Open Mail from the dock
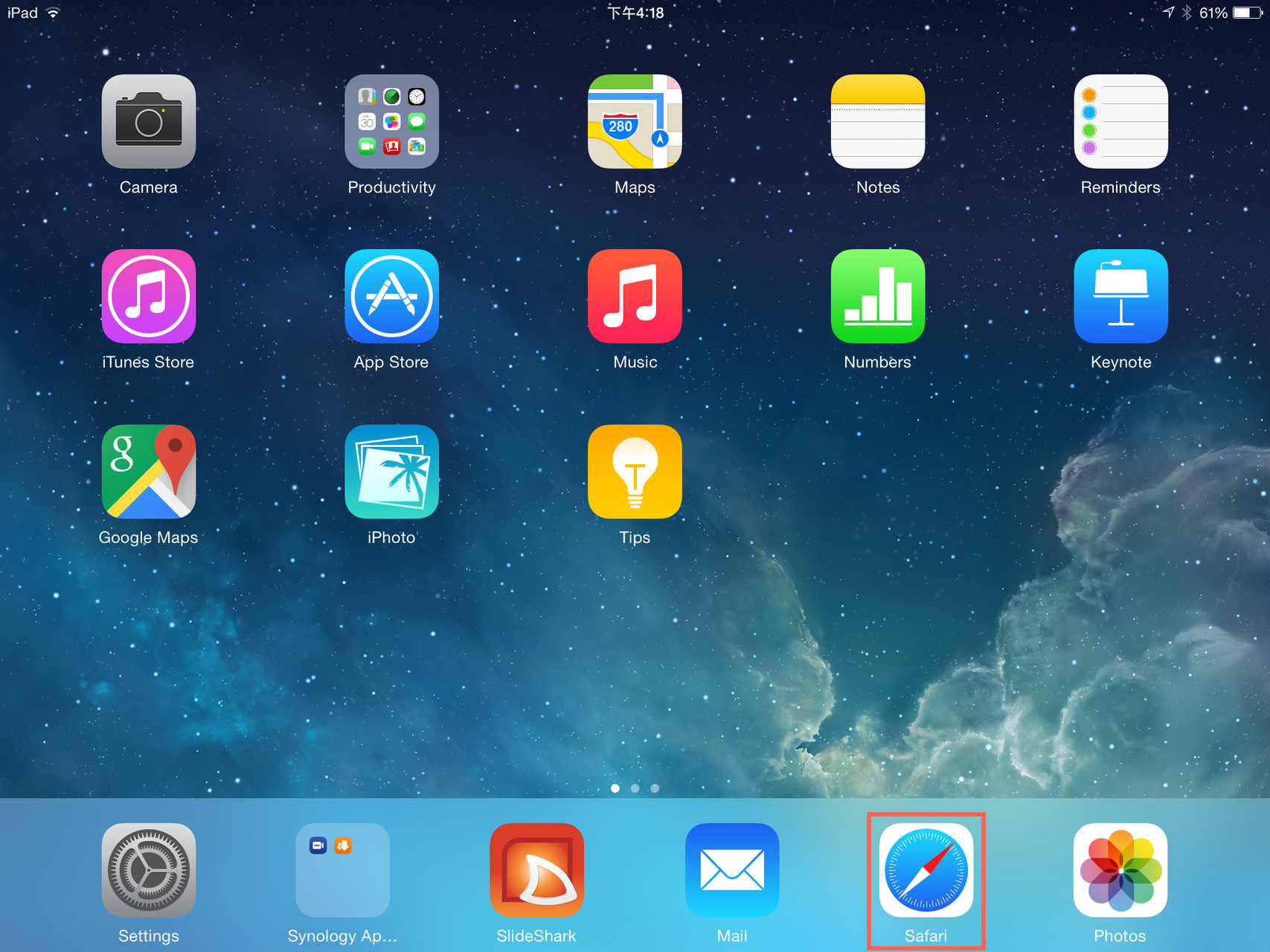 click(x=732, y=869)
